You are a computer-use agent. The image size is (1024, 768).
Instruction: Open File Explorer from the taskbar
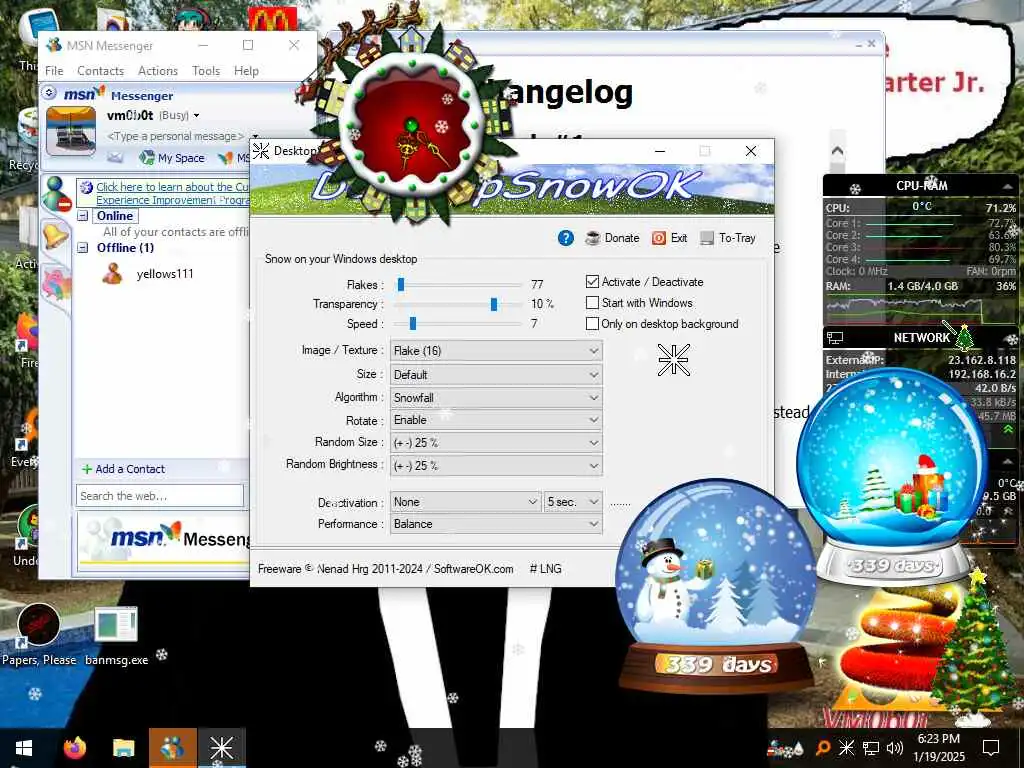123,748
